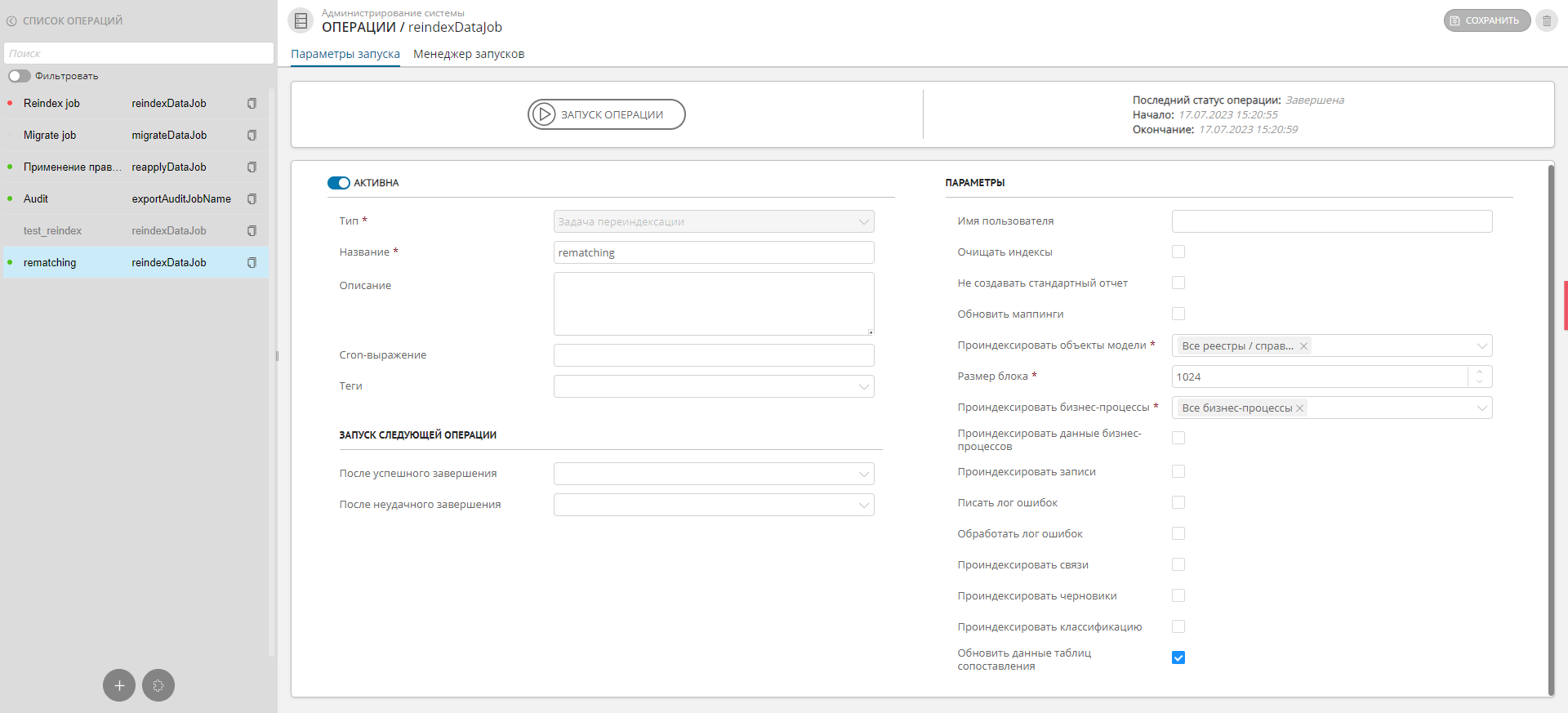Expand 'После неудачного завершения' dropdown
The height and width of the screenshot is (713, 1568).
pos(714,505)
